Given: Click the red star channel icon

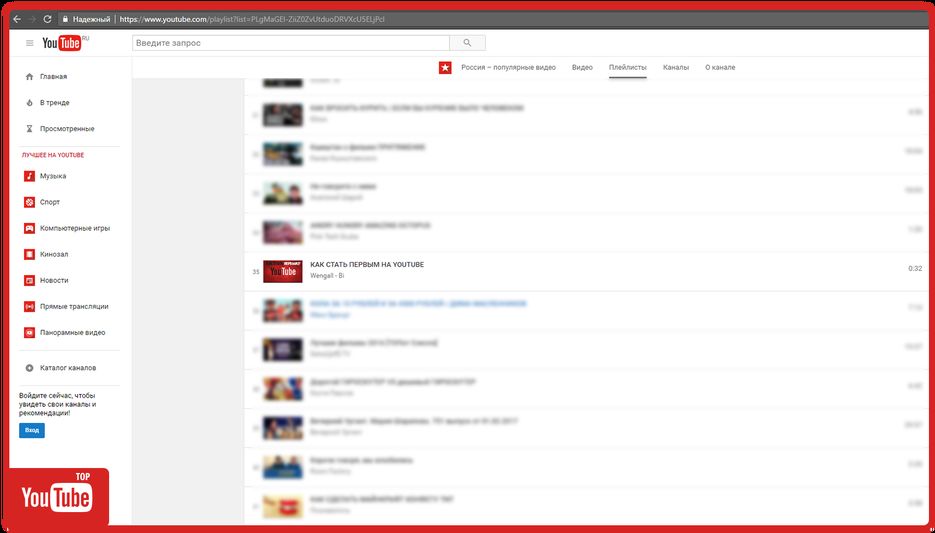Looking at the screenshot, I should point(445,67).
